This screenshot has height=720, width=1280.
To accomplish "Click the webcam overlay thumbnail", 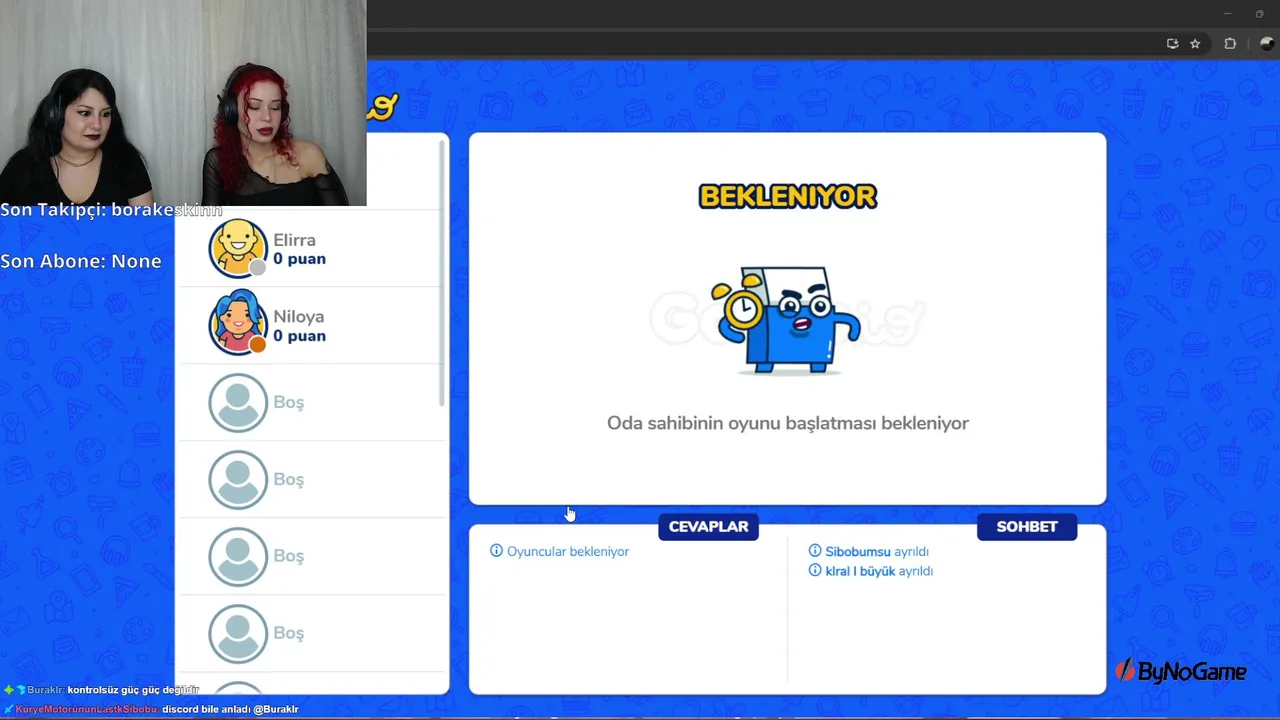I will (x=183, y=102).
